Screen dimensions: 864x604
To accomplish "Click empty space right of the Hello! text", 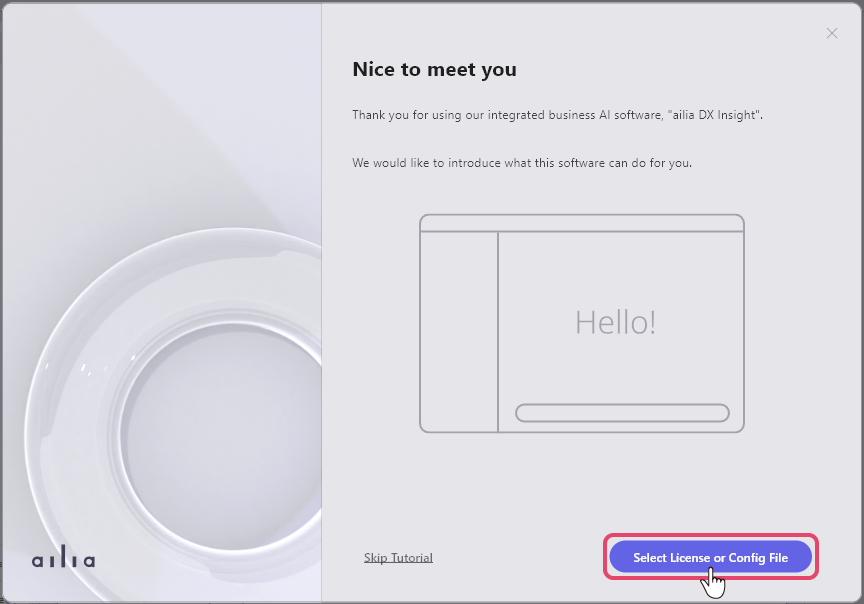I will [700, 322].
